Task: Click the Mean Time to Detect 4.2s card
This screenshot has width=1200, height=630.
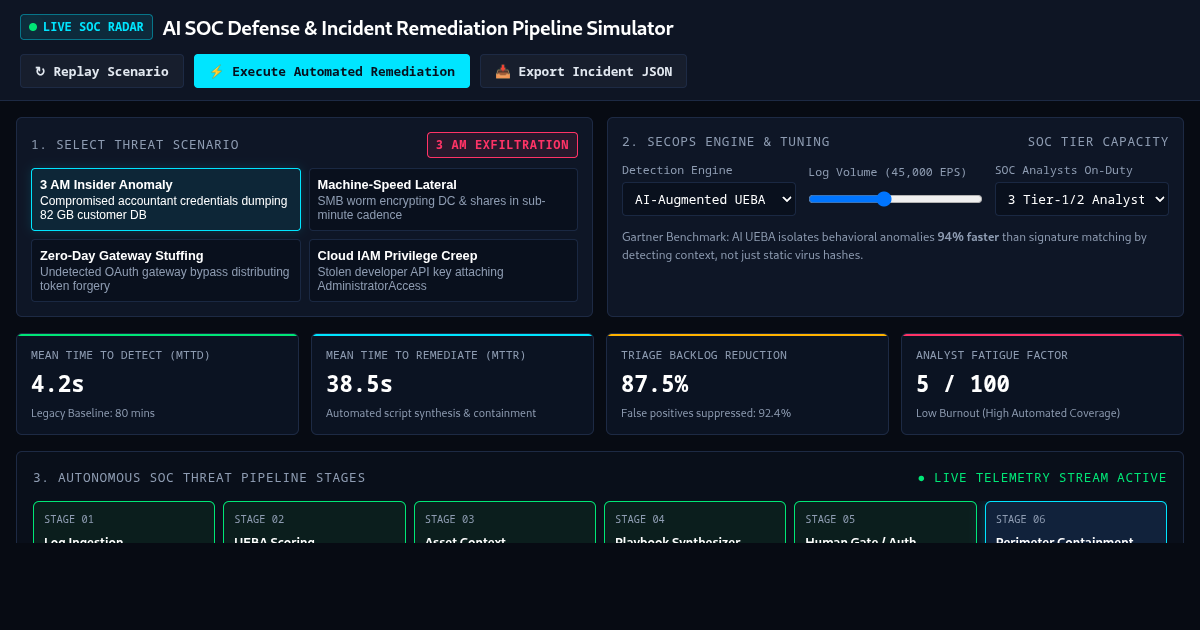Action: 157,384
